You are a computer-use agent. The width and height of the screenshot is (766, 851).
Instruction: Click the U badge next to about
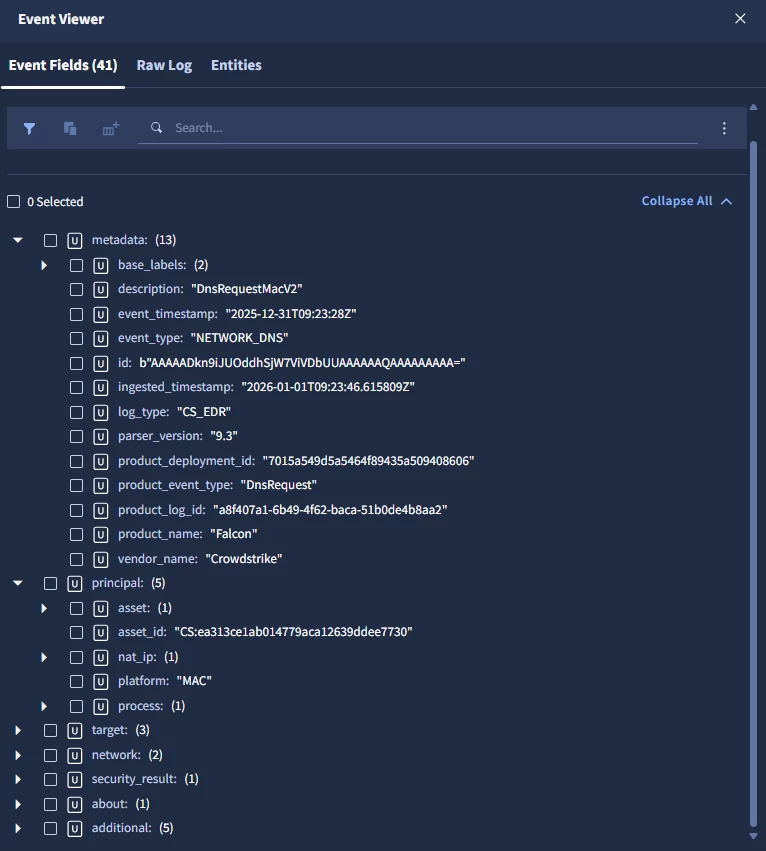(75, 804)
